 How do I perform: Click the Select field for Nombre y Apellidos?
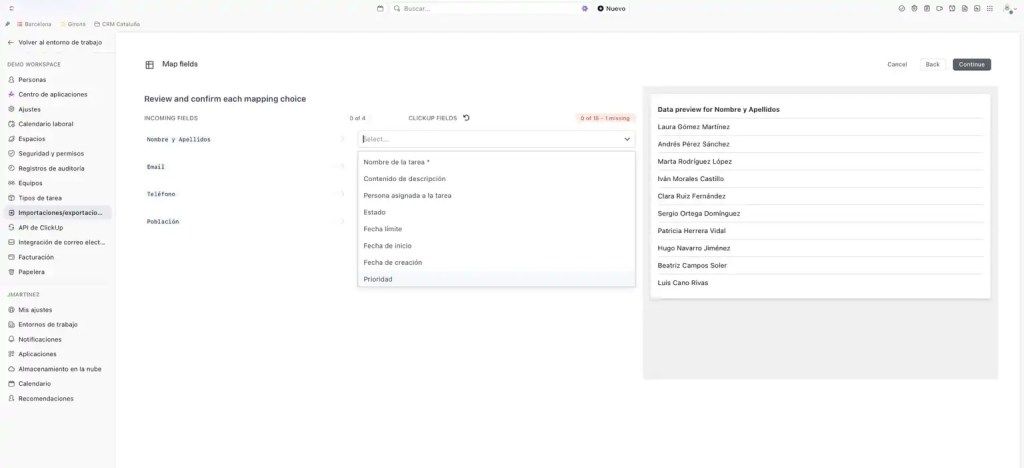click(x=496, y=139)
